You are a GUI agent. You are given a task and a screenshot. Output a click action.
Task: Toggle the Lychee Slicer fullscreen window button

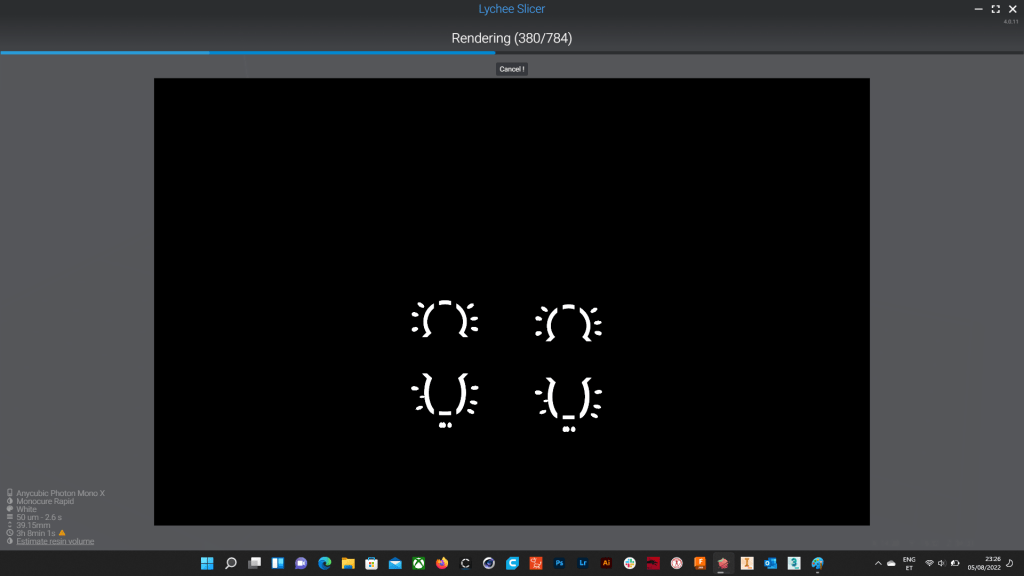point(995,8)
